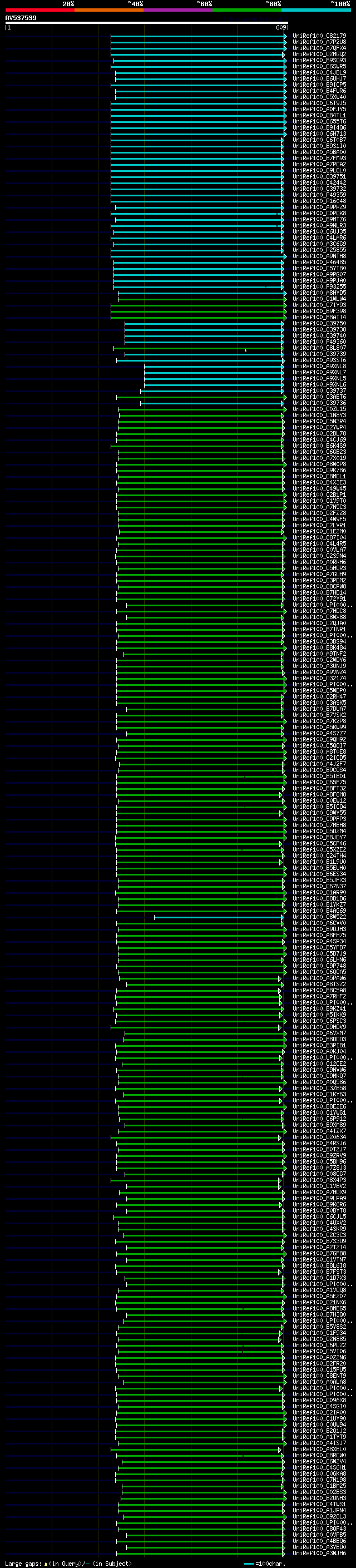Select hit UniRef100_C6T9J5

pyautogui.click(x=319, y=103)
